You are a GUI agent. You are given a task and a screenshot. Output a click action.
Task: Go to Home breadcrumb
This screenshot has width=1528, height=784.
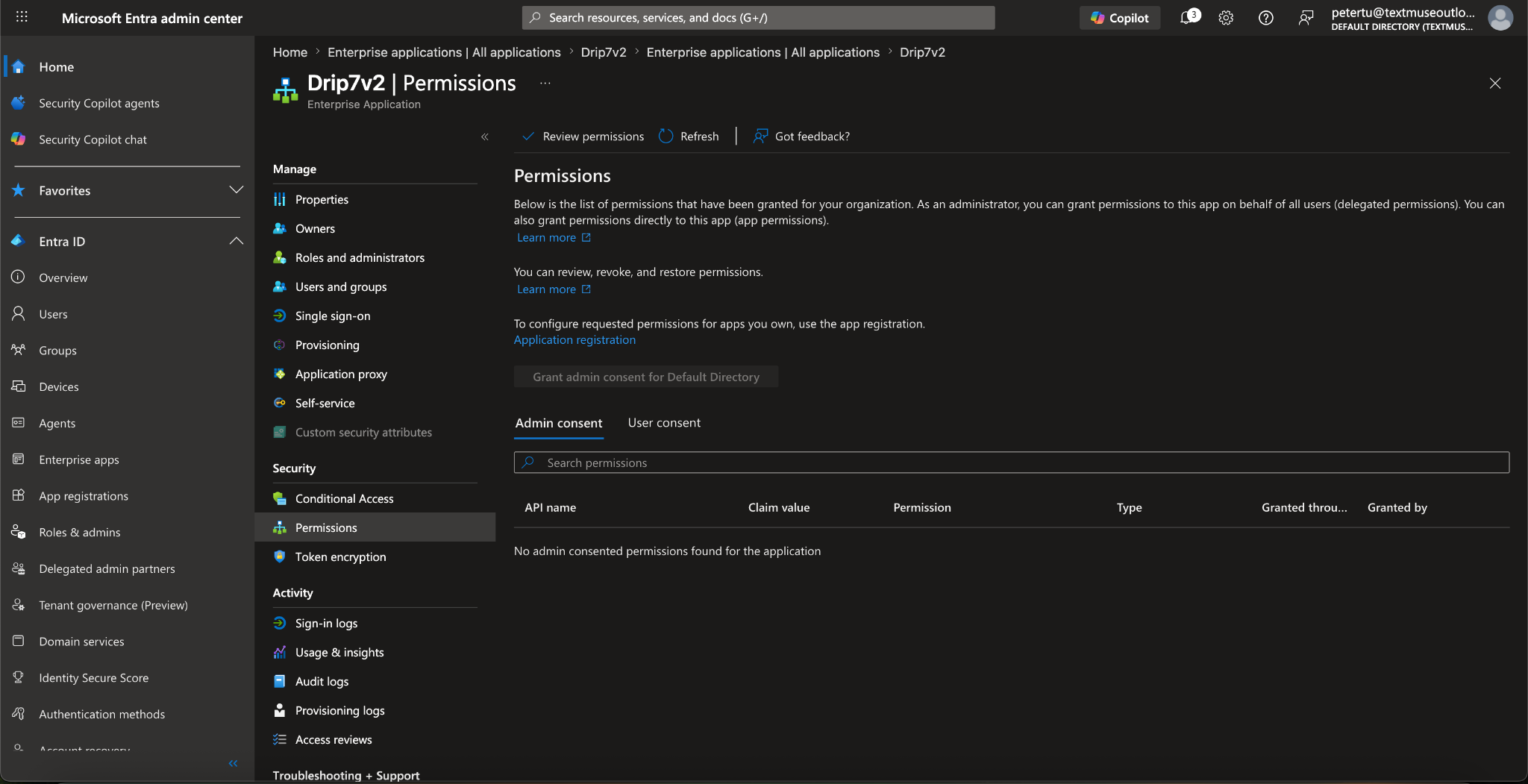tap(290, 52)
